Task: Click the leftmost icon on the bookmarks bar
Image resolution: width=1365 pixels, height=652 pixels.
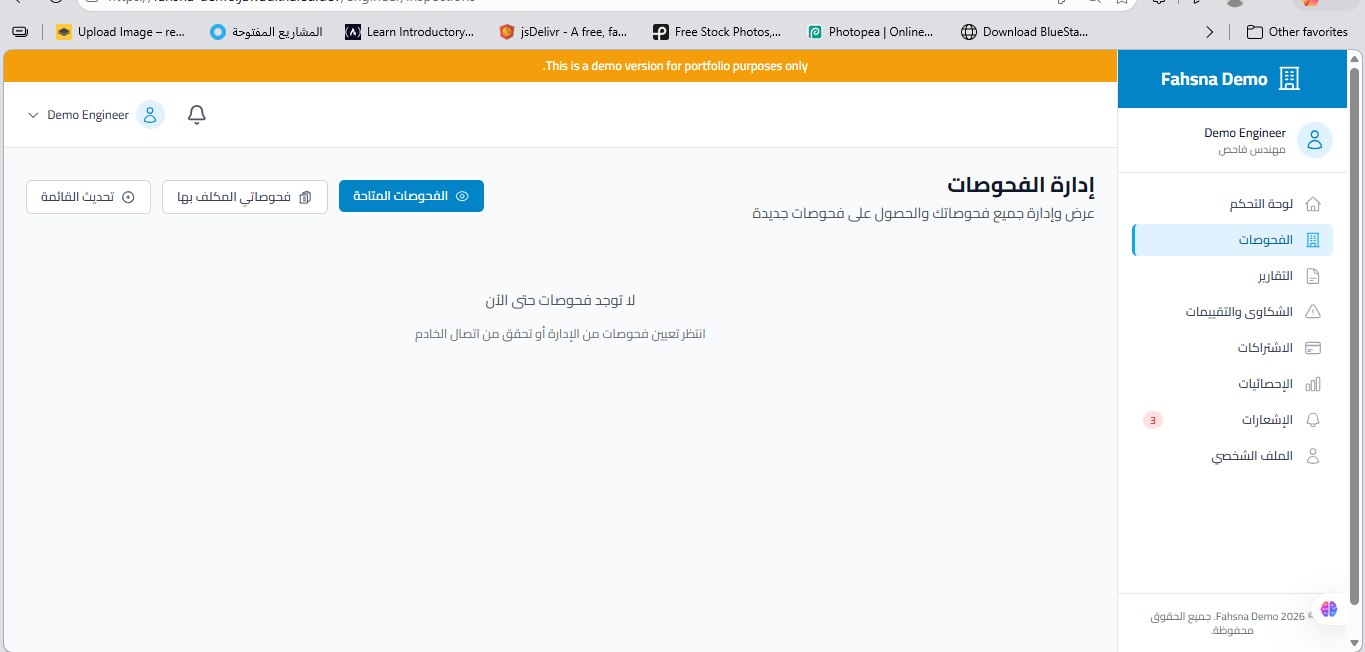Action: pos(20,32)
